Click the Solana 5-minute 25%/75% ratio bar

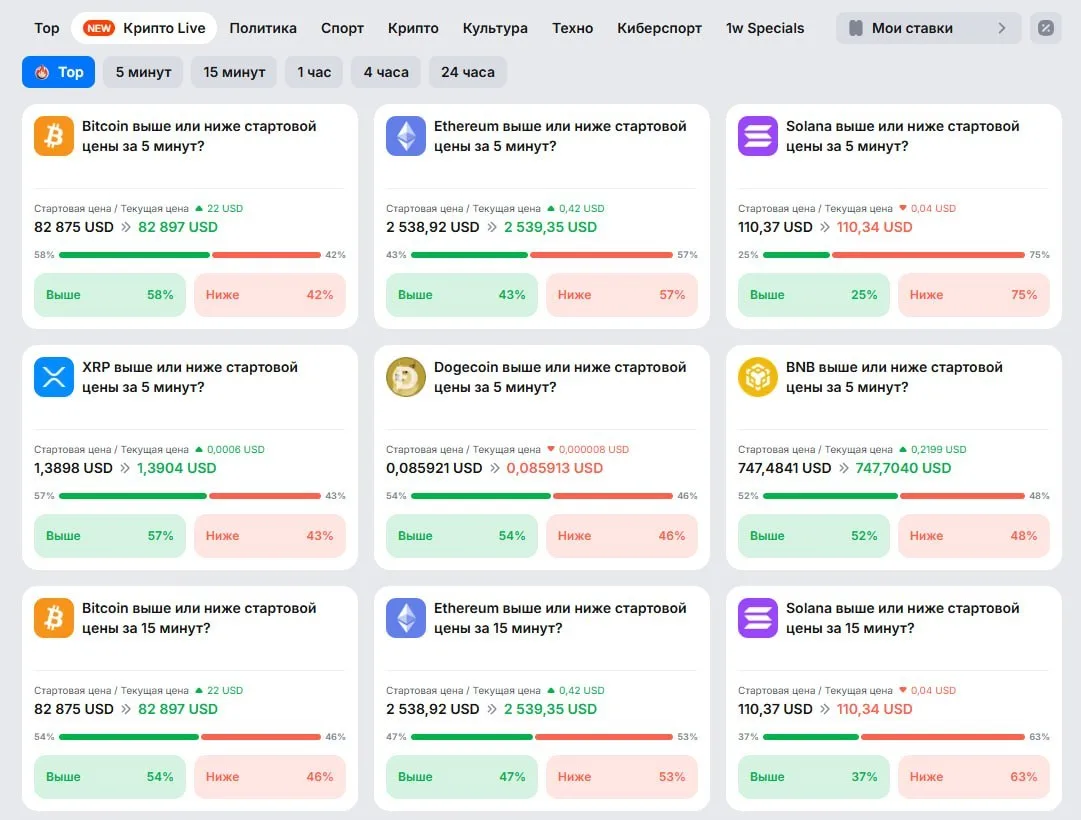(x=893, y=255)
